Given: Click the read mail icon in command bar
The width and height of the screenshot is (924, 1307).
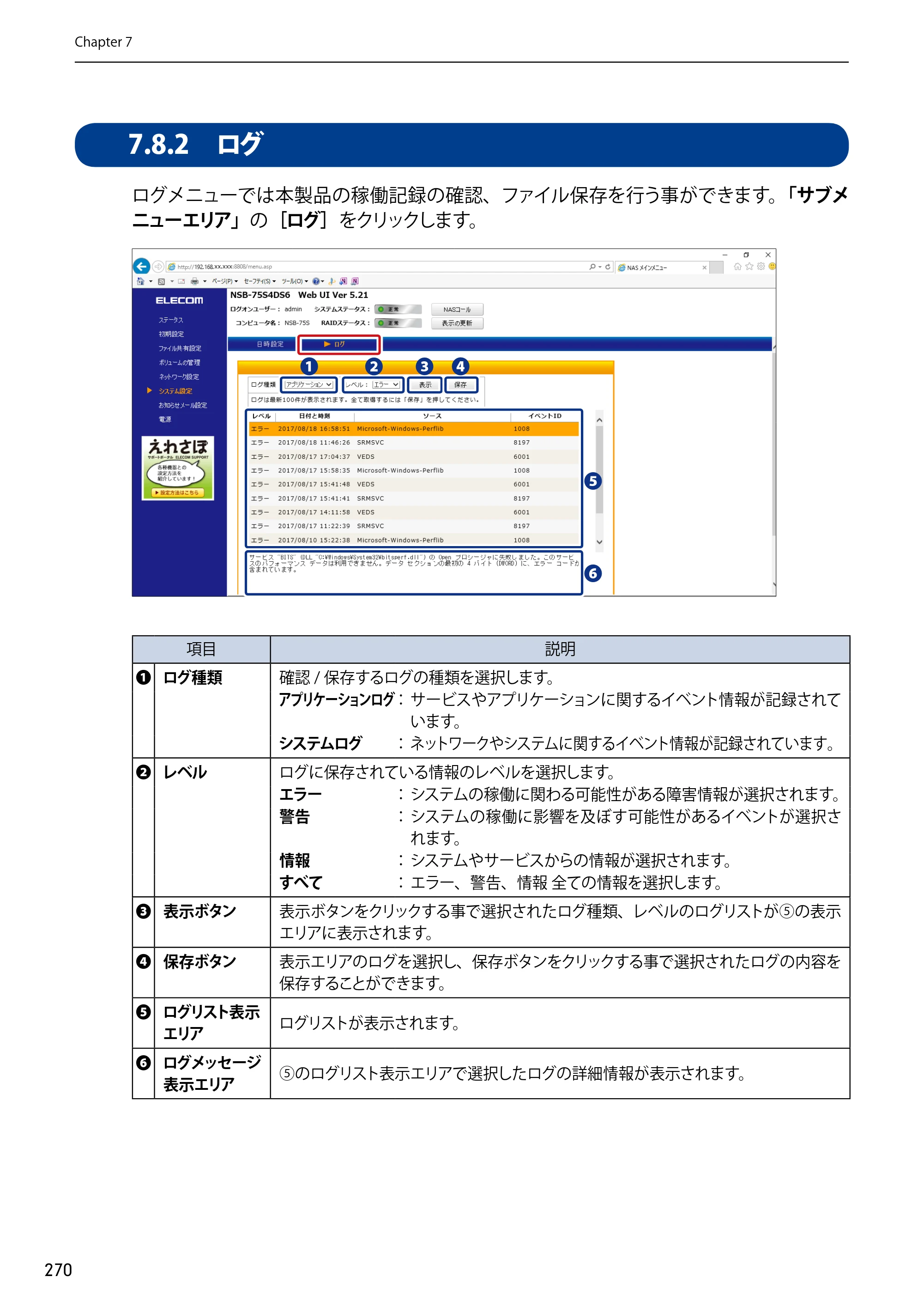Looking at the screenshot, I should 181,281.
